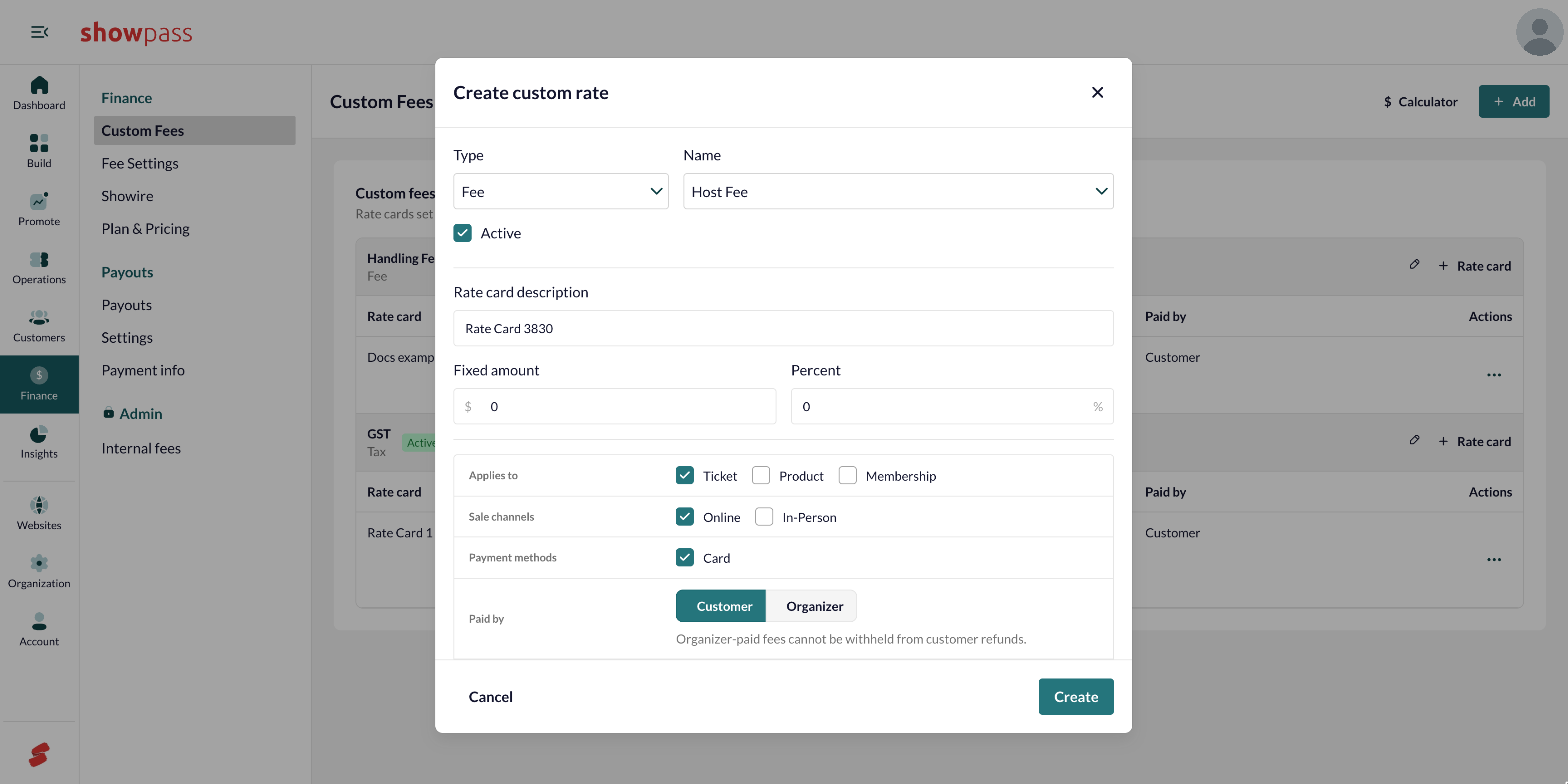Open the Websites section

39,513
